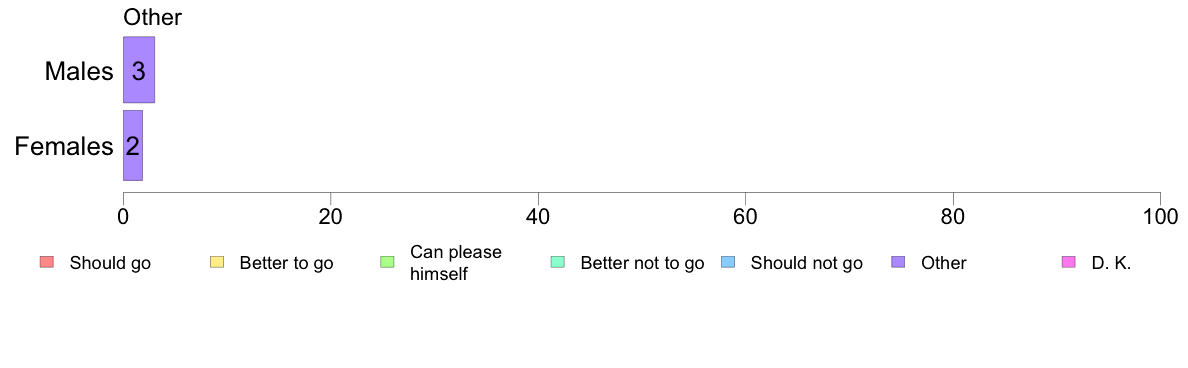Click the Can please himself legend label
Screen dimensions: 1188x368
click(455, 263)
